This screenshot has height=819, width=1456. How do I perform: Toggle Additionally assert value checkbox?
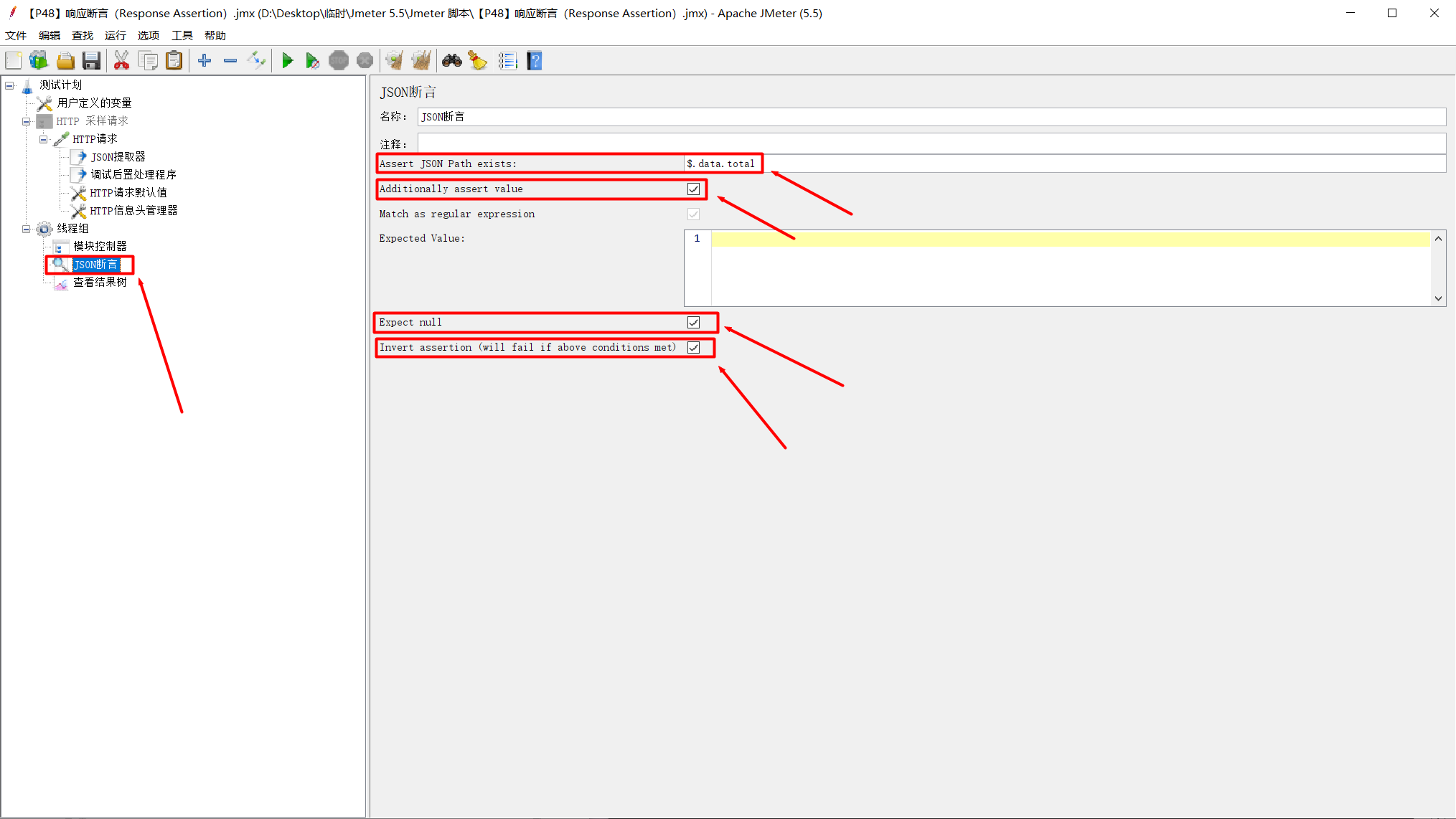[x=693, y=189]
